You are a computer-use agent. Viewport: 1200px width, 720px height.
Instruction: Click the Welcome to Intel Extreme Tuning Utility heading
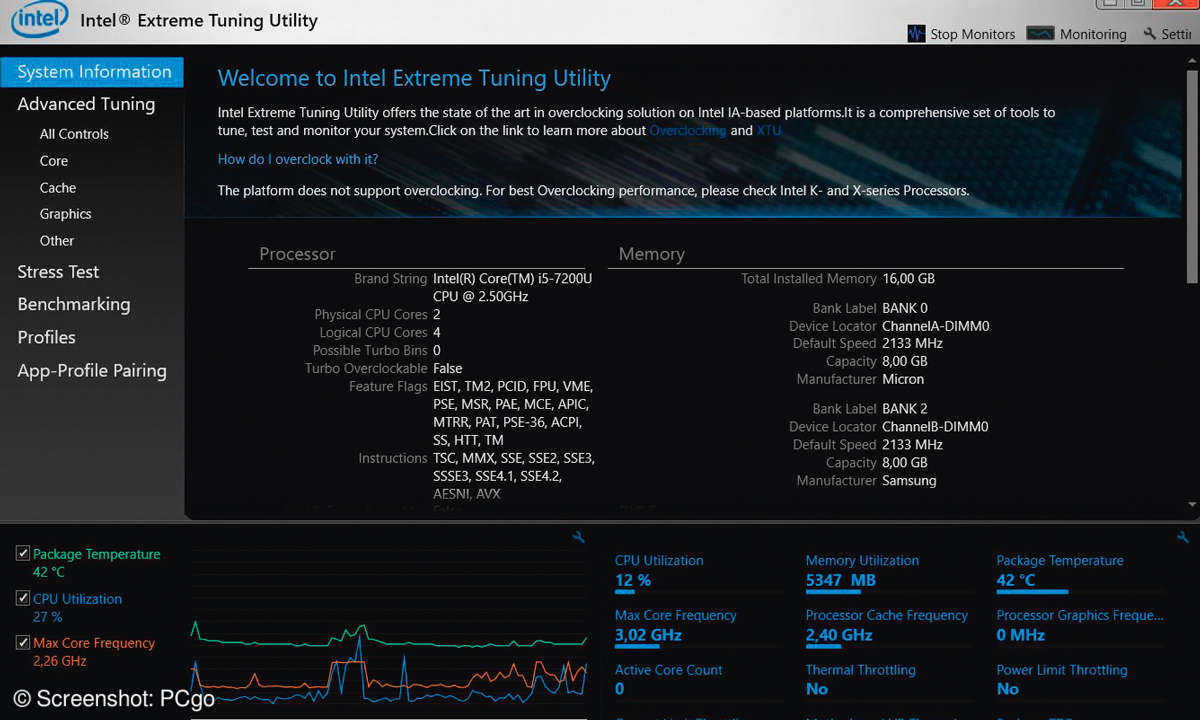(x=414, y=78)
